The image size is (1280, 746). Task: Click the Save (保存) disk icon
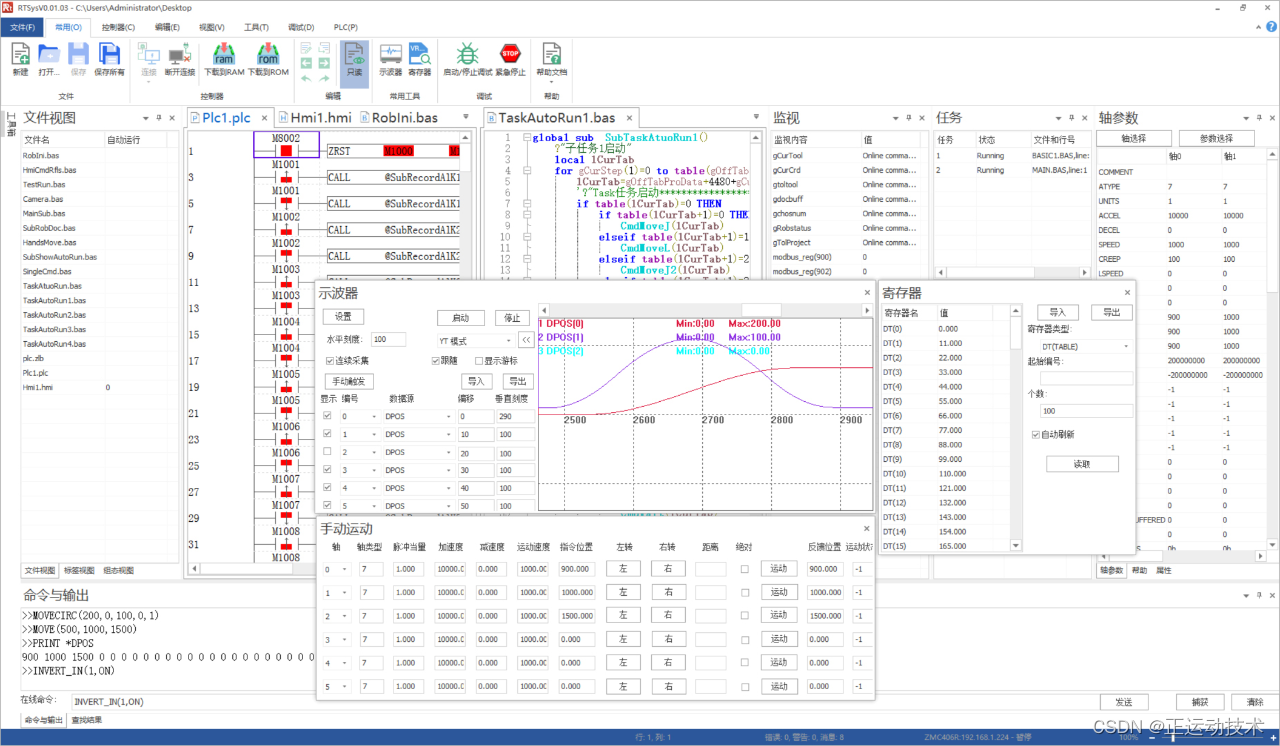coord(78,54)
